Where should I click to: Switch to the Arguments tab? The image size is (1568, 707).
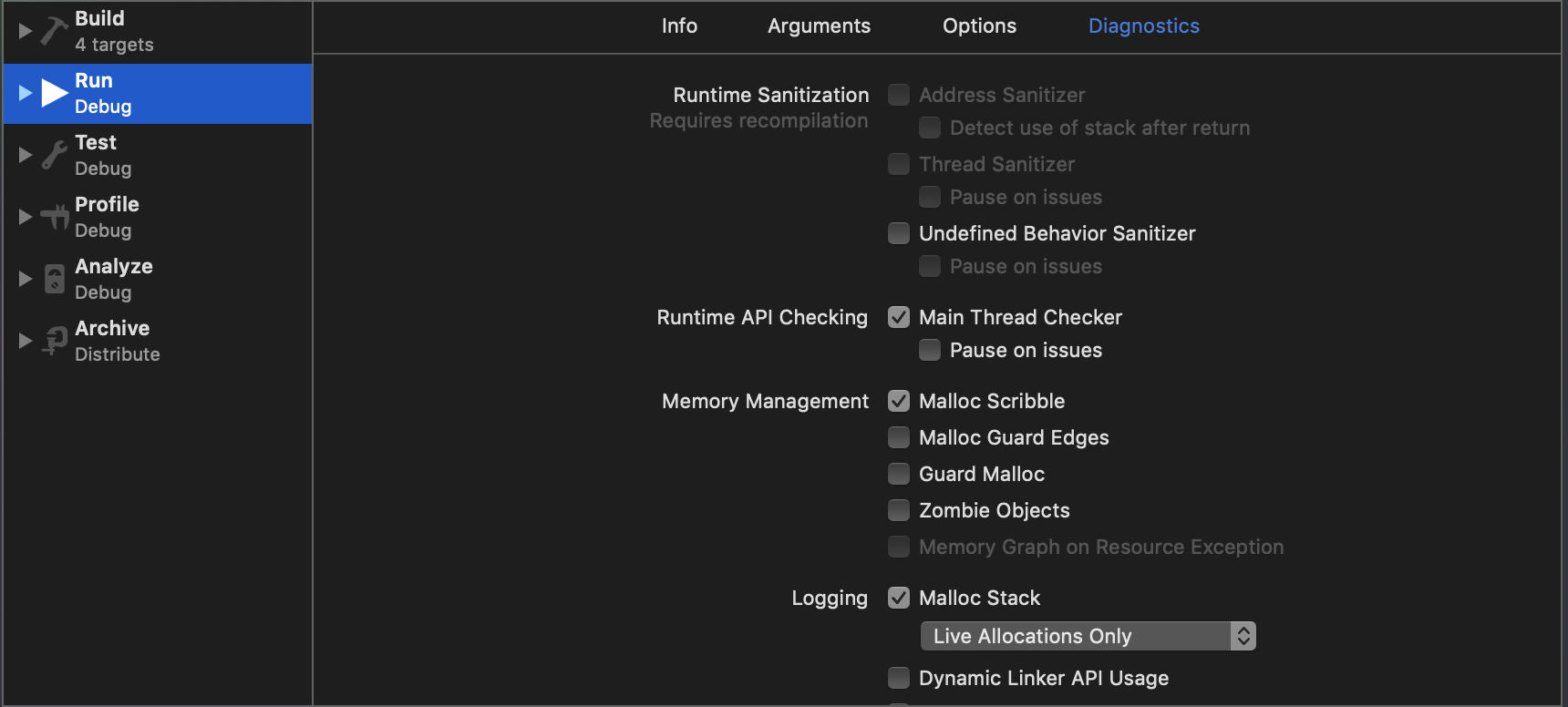(x=819, y=26)
